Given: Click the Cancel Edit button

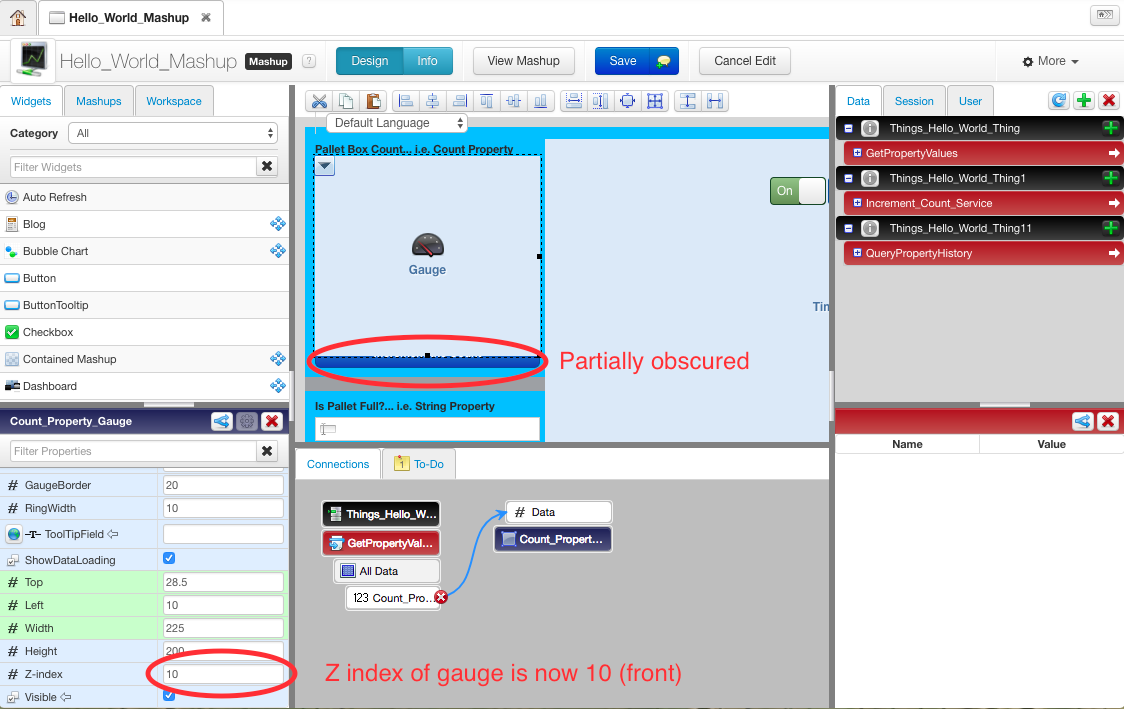Looking at the screenshot, I should tap(745, 61).
